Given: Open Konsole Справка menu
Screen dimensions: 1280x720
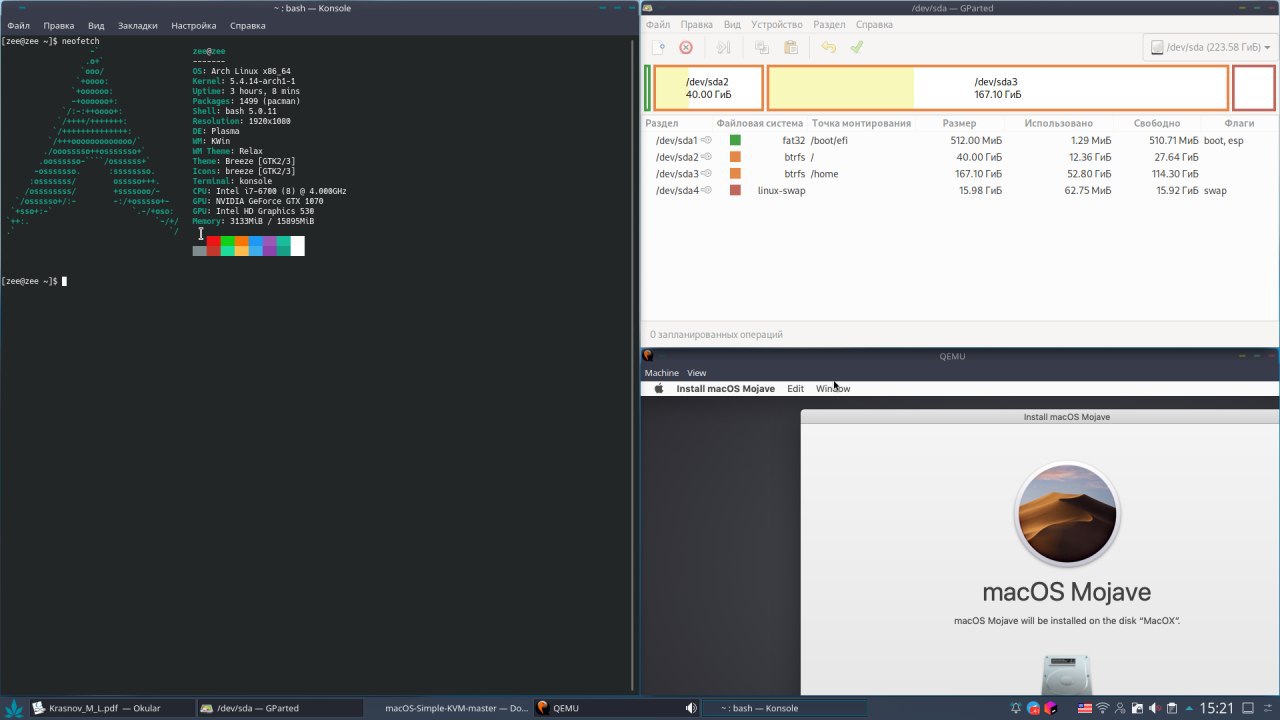Looking at the screenshot, I should coord(247,25).
